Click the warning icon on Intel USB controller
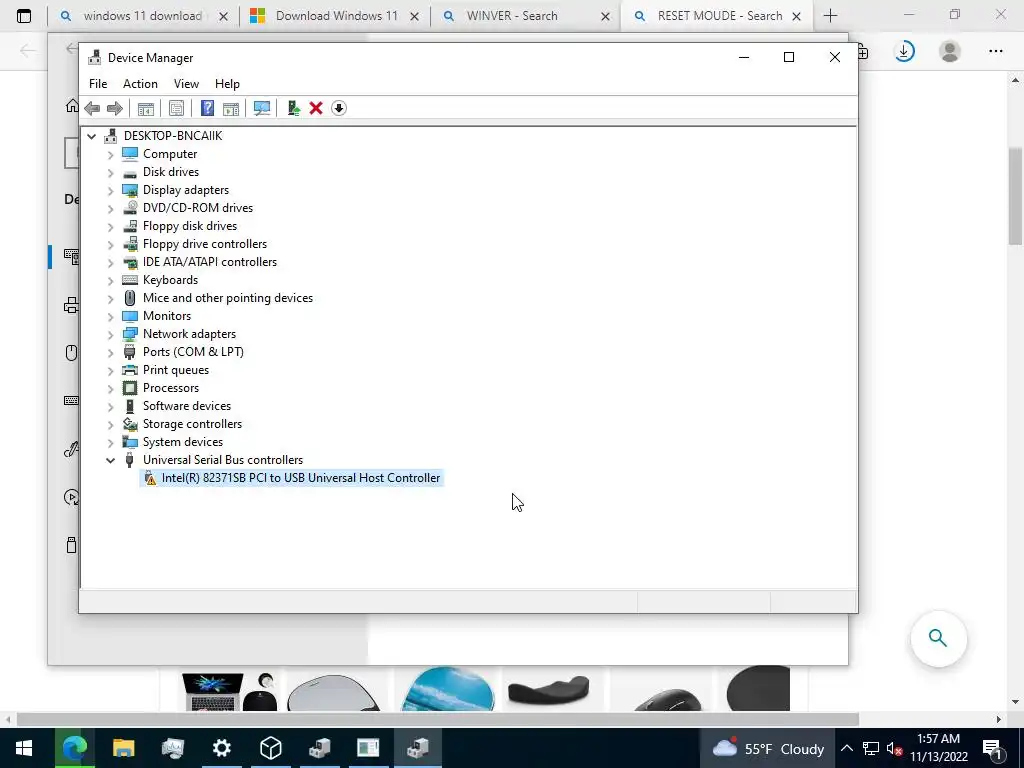 pyautogui.click(x=150, y=479)
